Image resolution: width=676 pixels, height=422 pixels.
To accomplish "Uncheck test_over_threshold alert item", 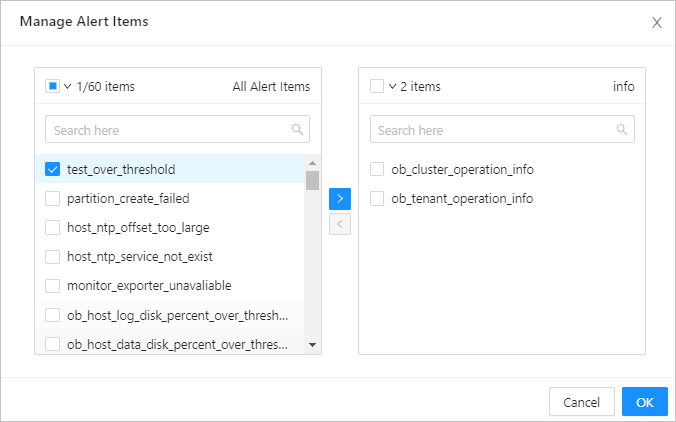I will coord(53,170).
